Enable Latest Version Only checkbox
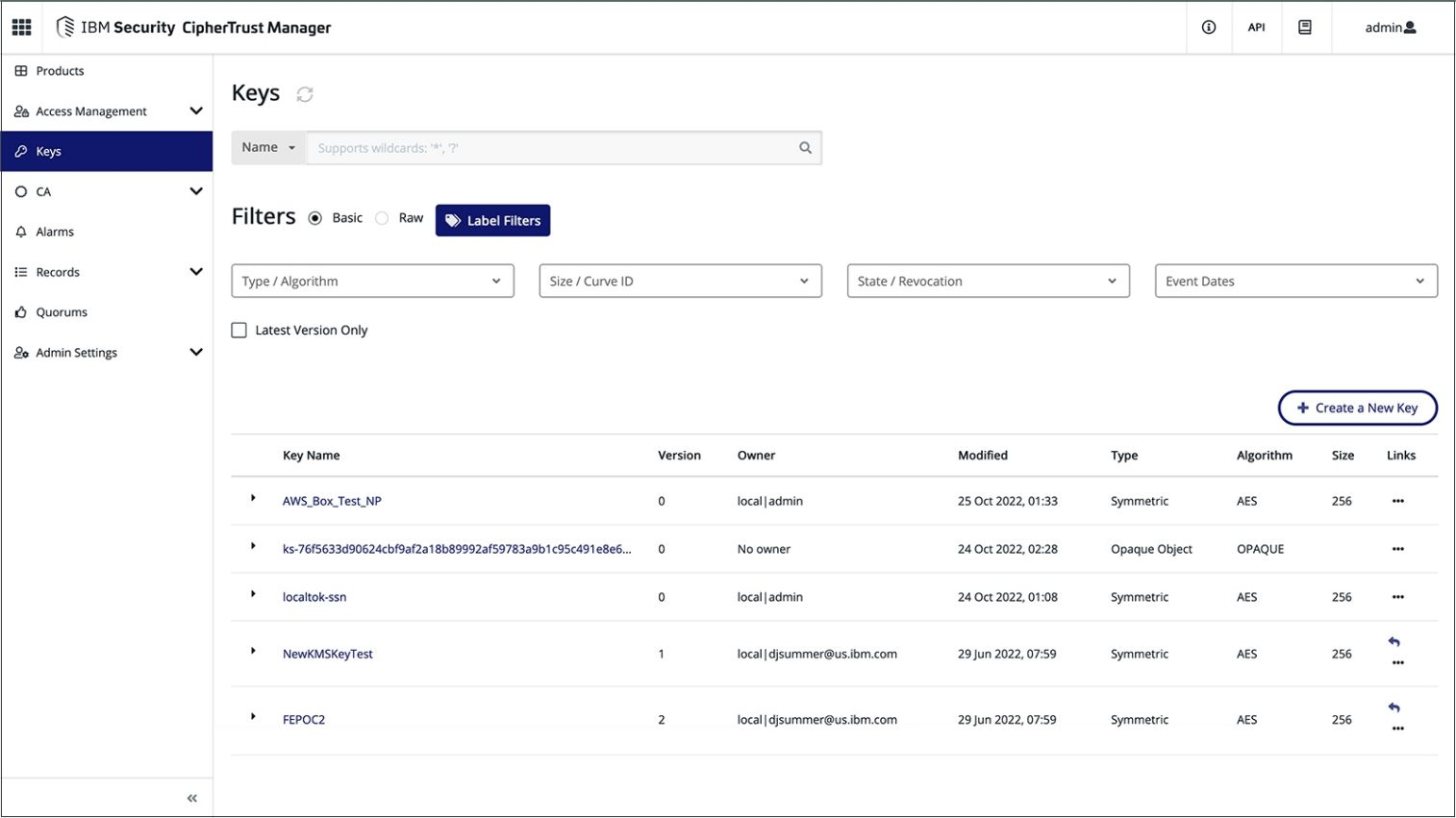Screen dimensions: 1456x818 tap(239, 330)
